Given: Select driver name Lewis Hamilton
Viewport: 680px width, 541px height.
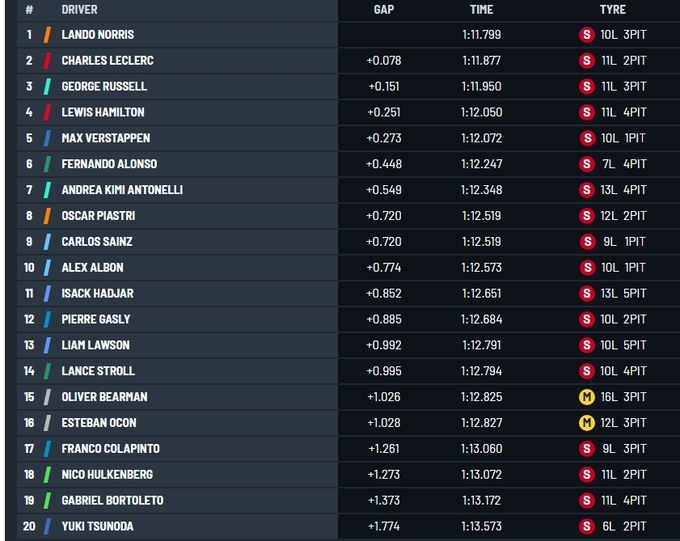Looking at the screenshot, I should [103, 113].
